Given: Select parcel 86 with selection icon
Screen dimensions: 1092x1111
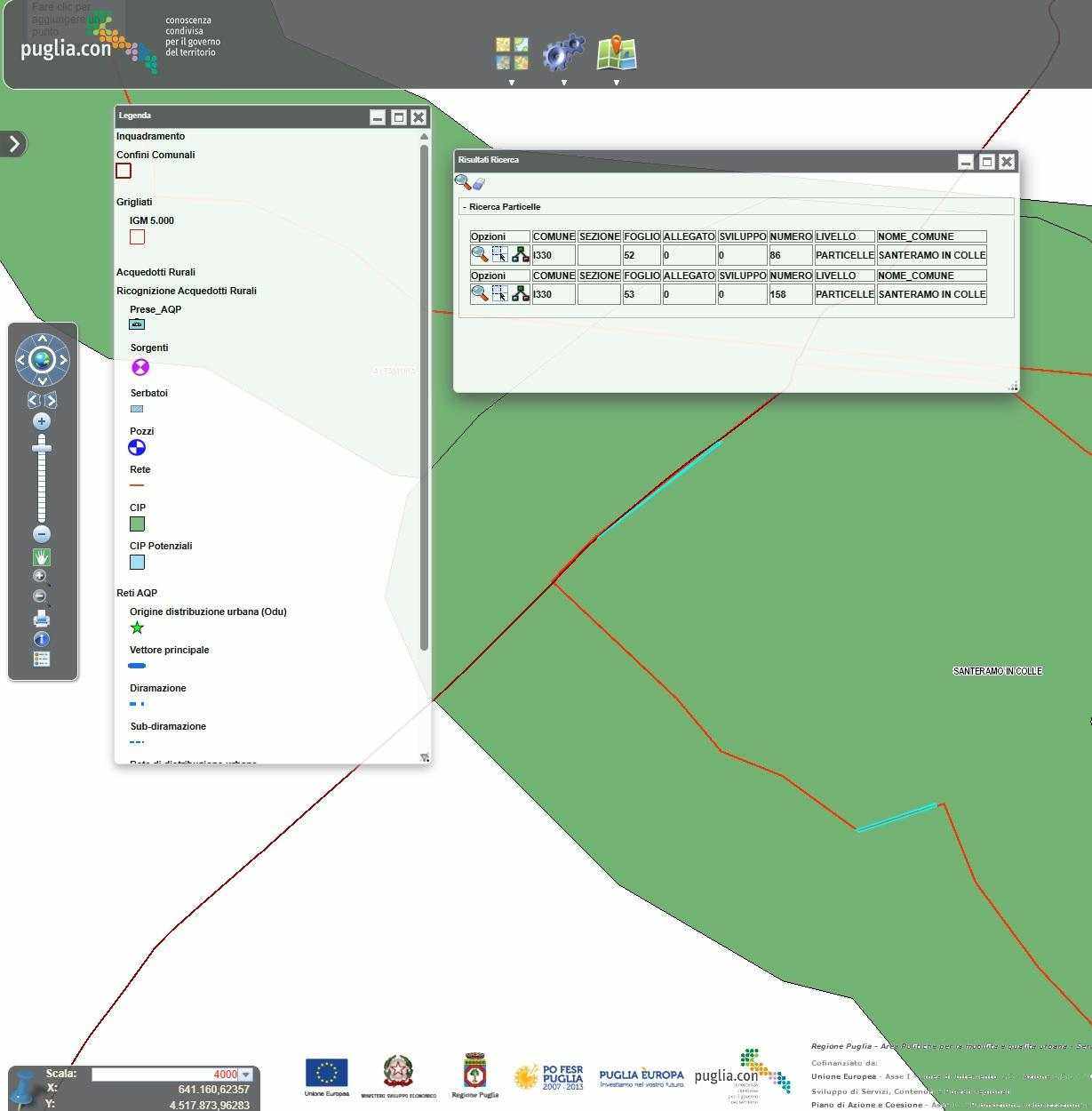Looking at the screenshot, I should (500, 255).
